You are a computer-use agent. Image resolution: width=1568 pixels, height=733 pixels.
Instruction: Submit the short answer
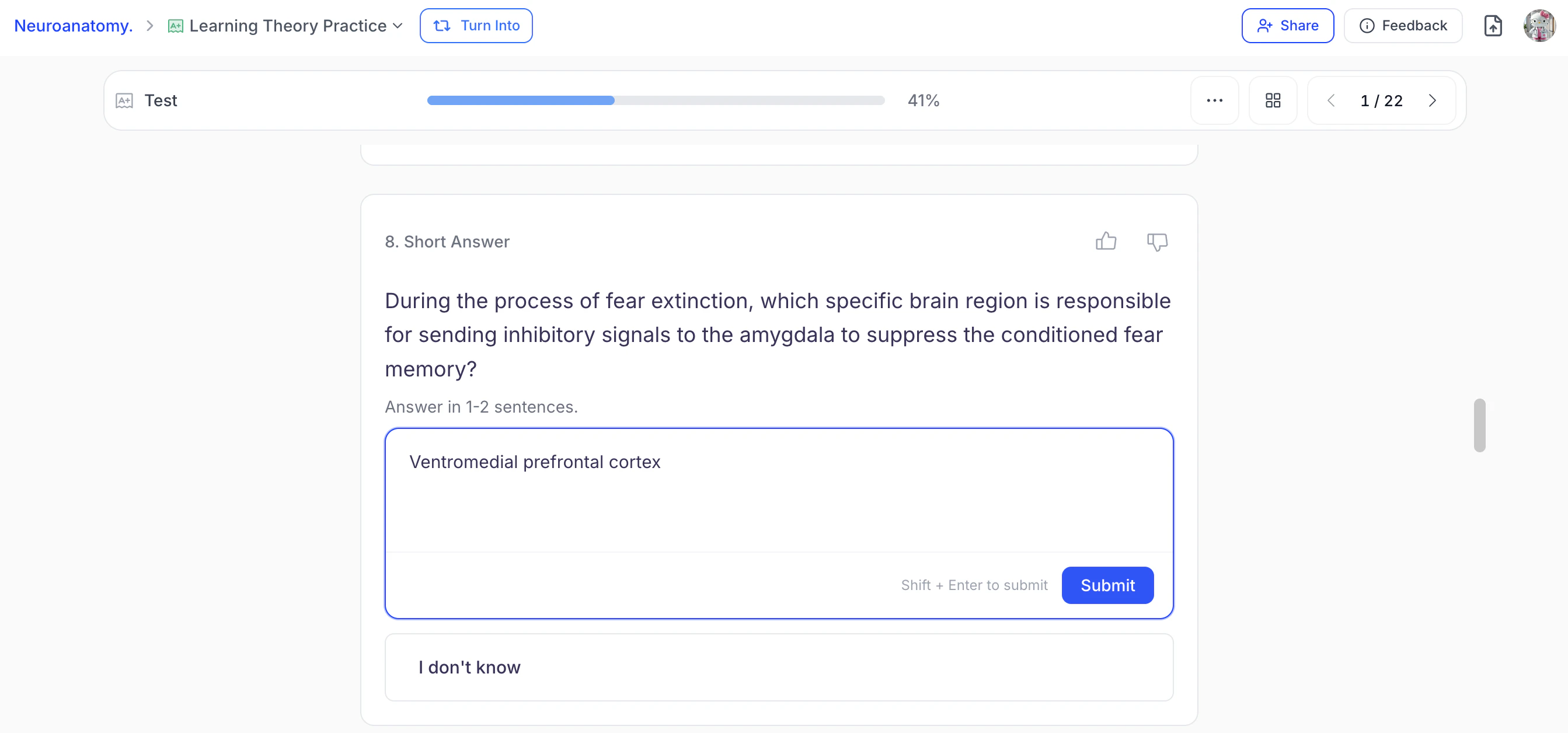(x=1107, y=585)
